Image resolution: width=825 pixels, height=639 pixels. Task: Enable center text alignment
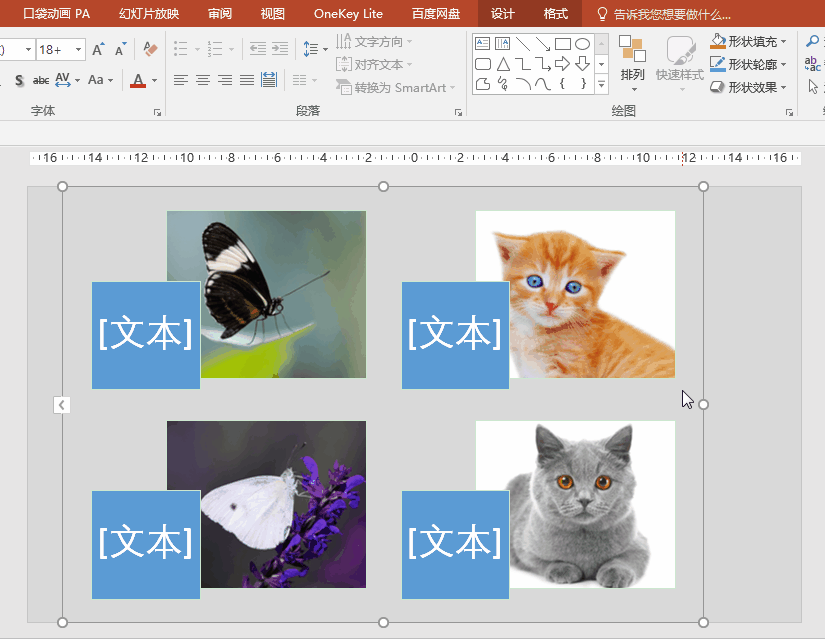[x=203, y=80]
